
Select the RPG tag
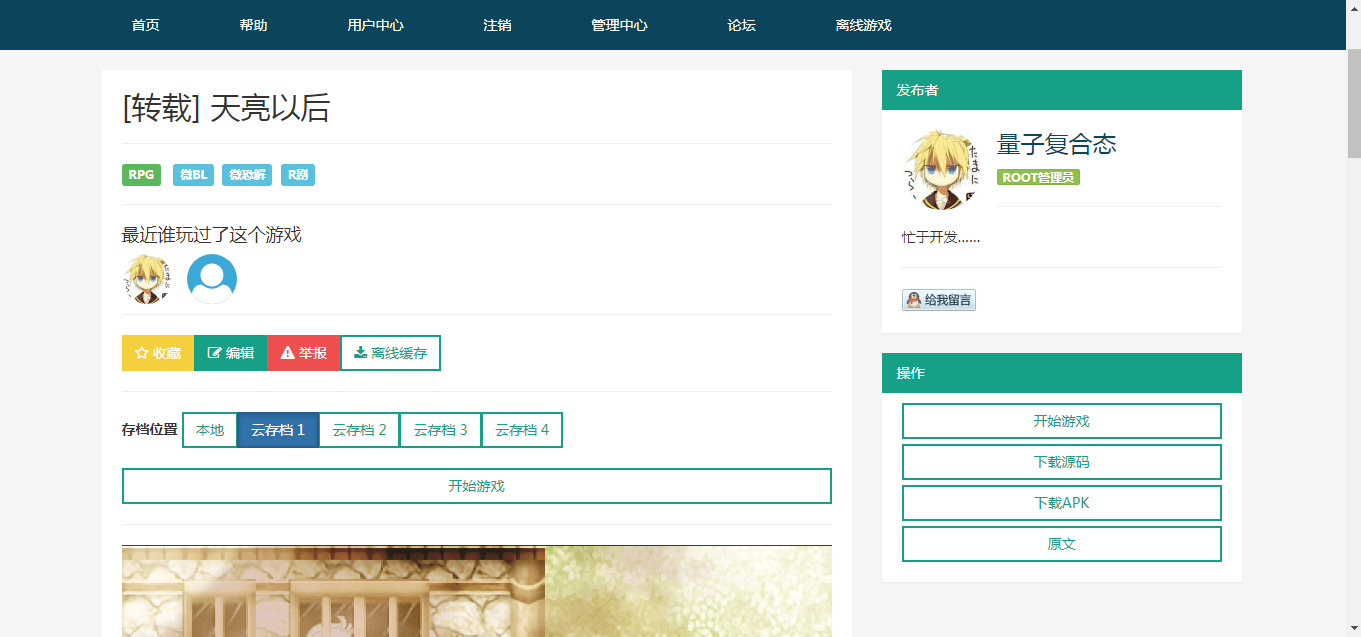[141, 175]
